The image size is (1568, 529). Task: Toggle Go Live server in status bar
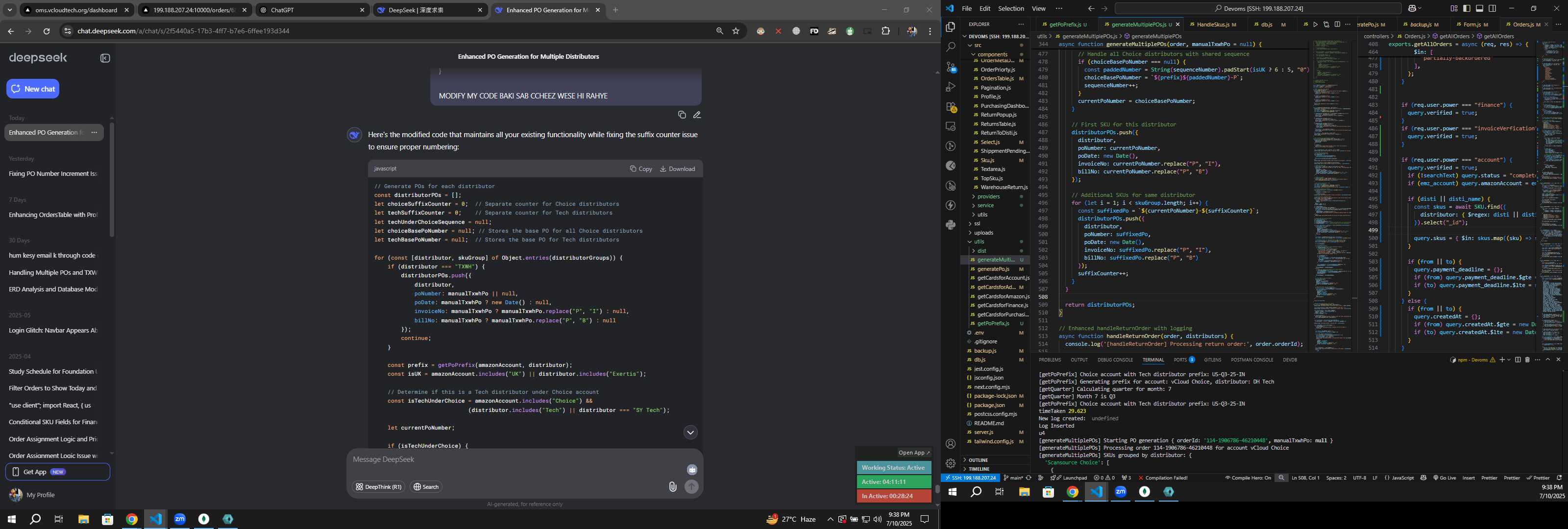[x=1445, y=478]
